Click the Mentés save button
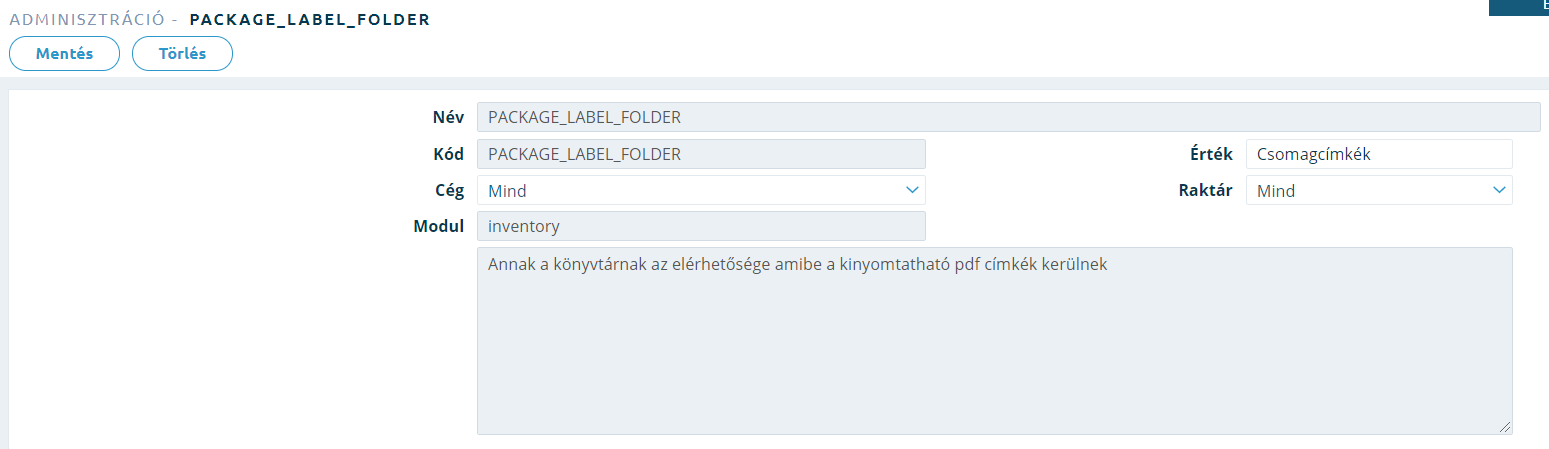 (x=65, y=54)
